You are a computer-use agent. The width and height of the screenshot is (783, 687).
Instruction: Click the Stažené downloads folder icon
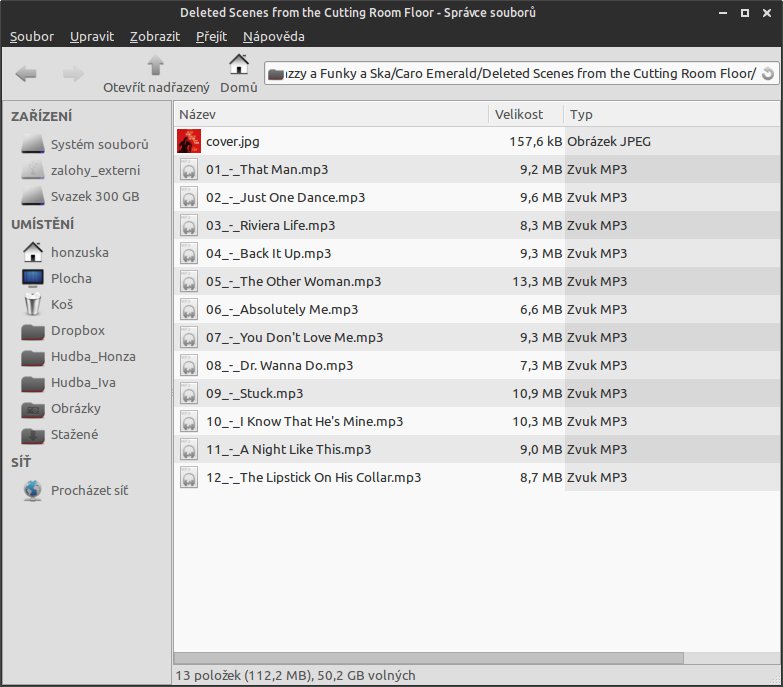coord(33,435)
